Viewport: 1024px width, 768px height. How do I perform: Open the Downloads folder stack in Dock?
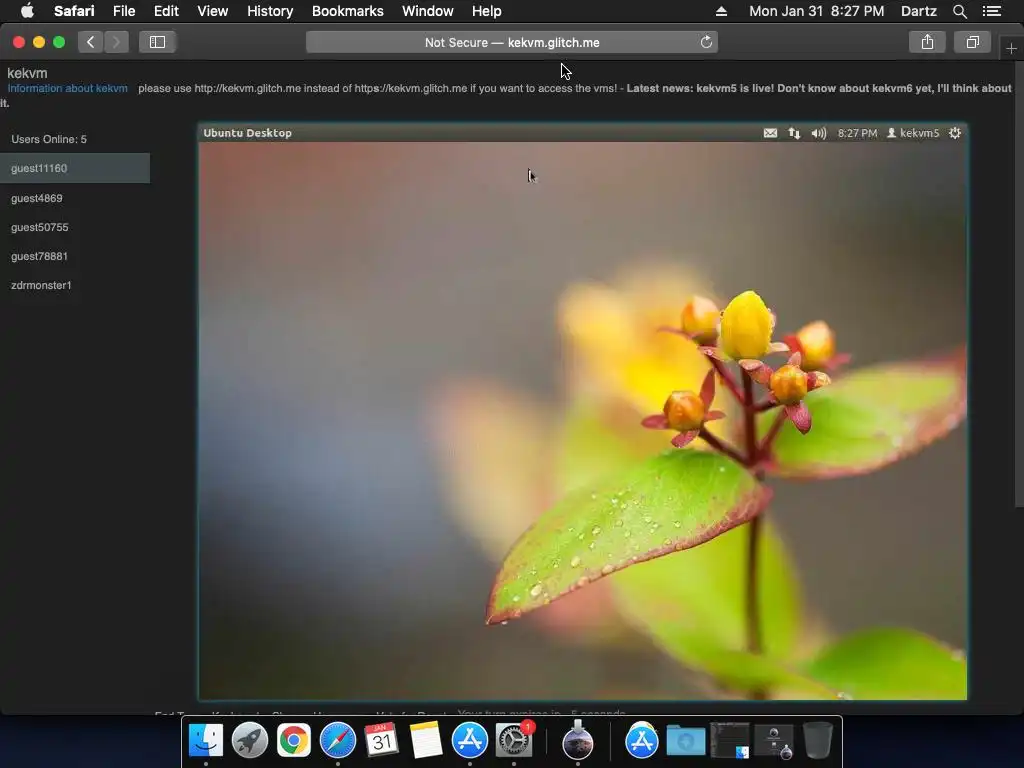coord(686,742)
